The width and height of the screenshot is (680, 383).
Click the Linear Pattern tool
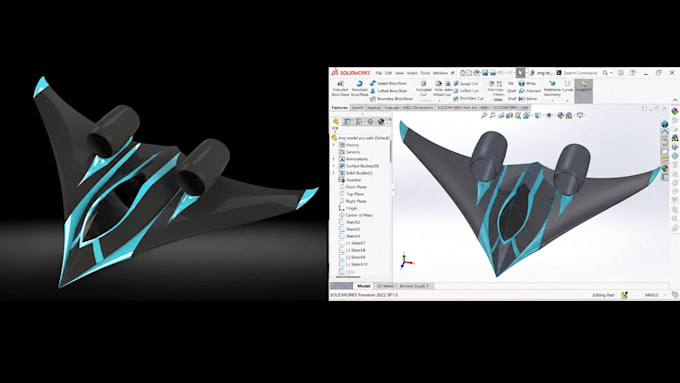(499, 88)
